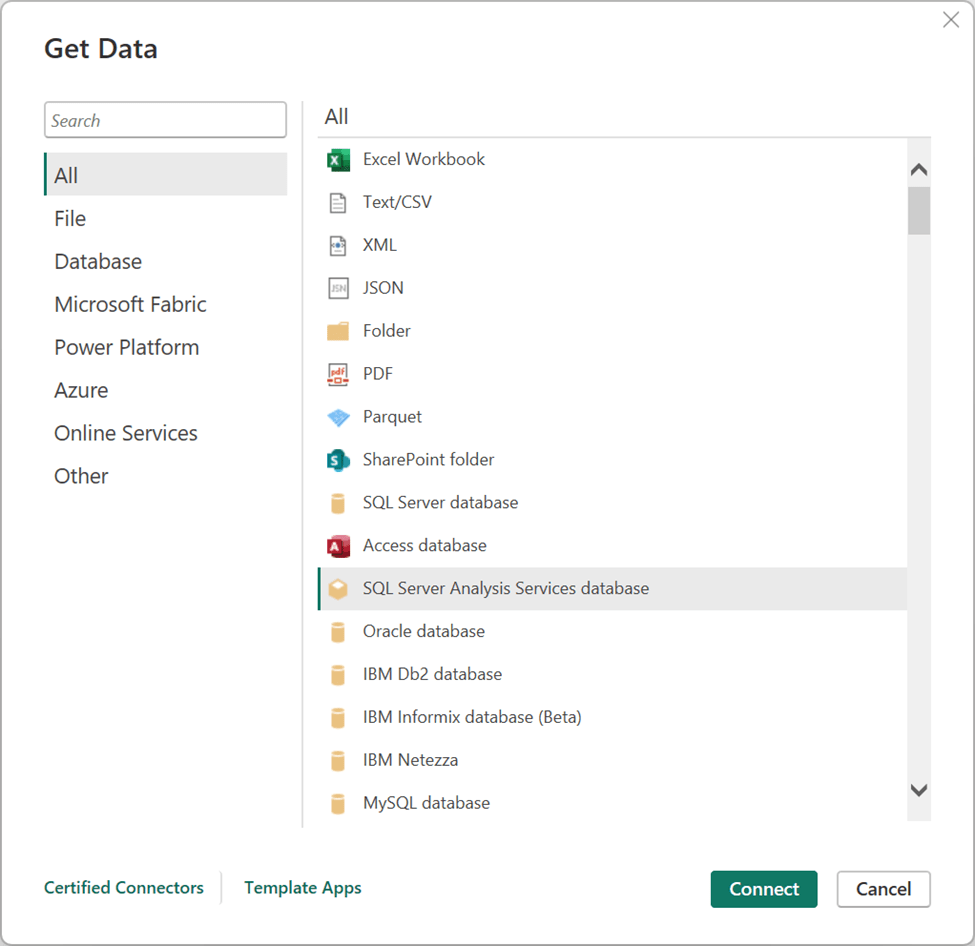Select Oracle database from the list
The height and width of the screenshot is (946, 975).
[424, 631]
